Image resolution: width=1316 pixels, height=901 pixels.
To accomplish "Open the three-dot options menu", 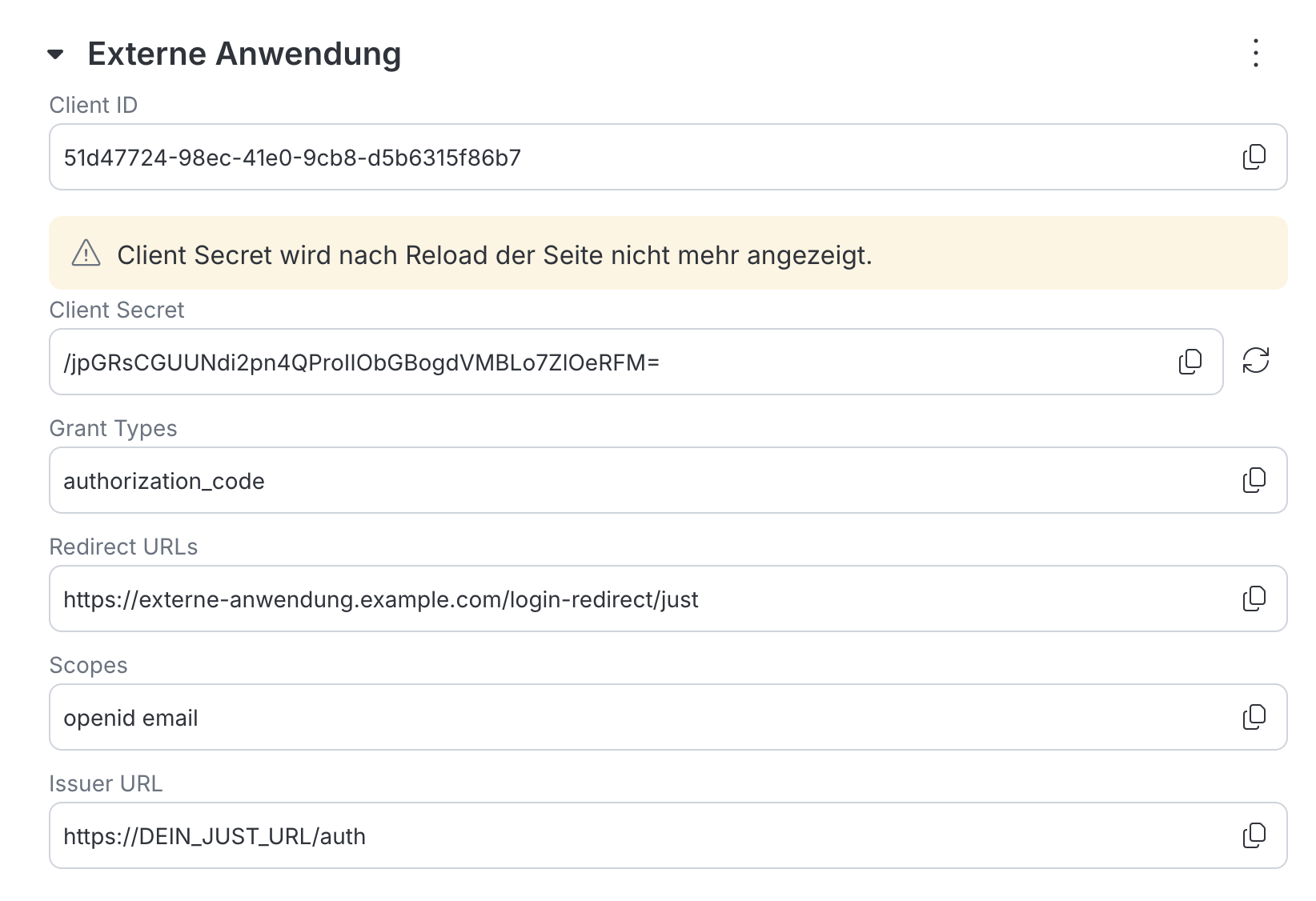I will [1256, 53].
